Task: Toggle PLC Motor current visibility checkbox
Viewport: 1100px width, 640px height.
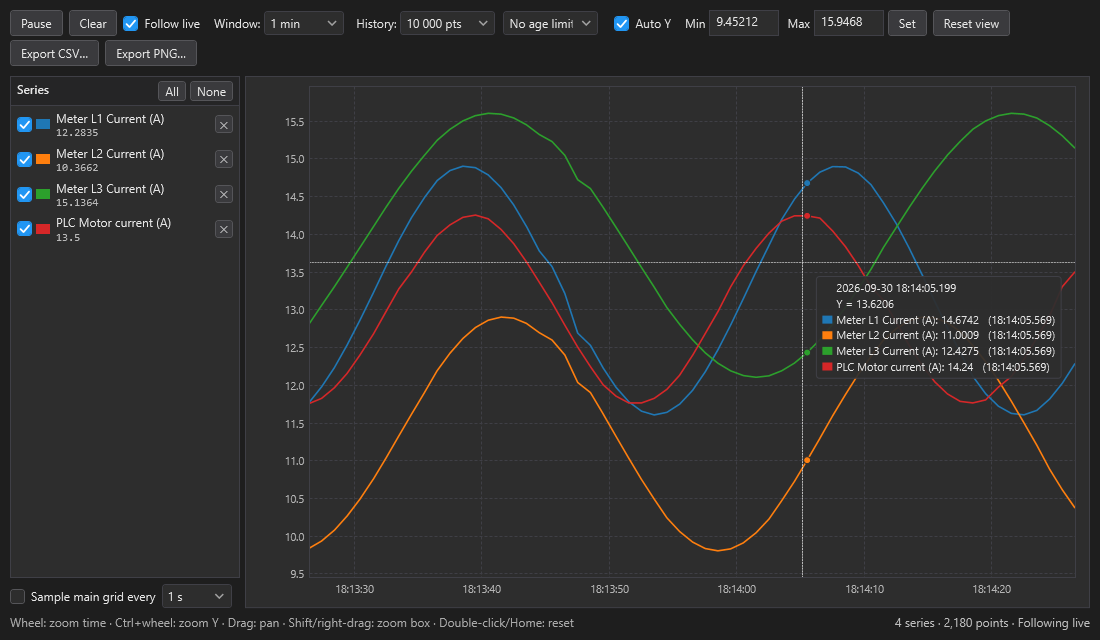Action: tap(25, 229)
